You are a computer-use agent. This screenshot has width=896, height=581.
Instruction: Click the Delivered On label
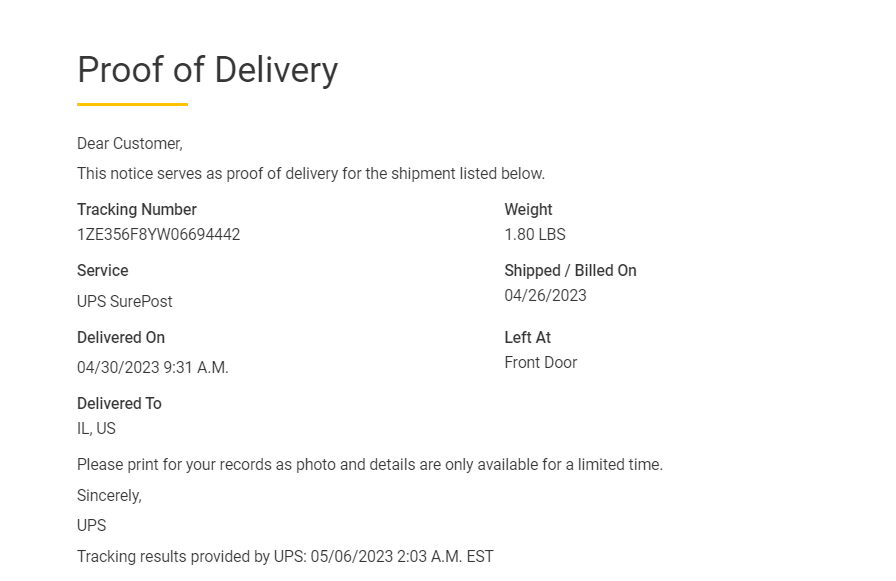point(121,338)
